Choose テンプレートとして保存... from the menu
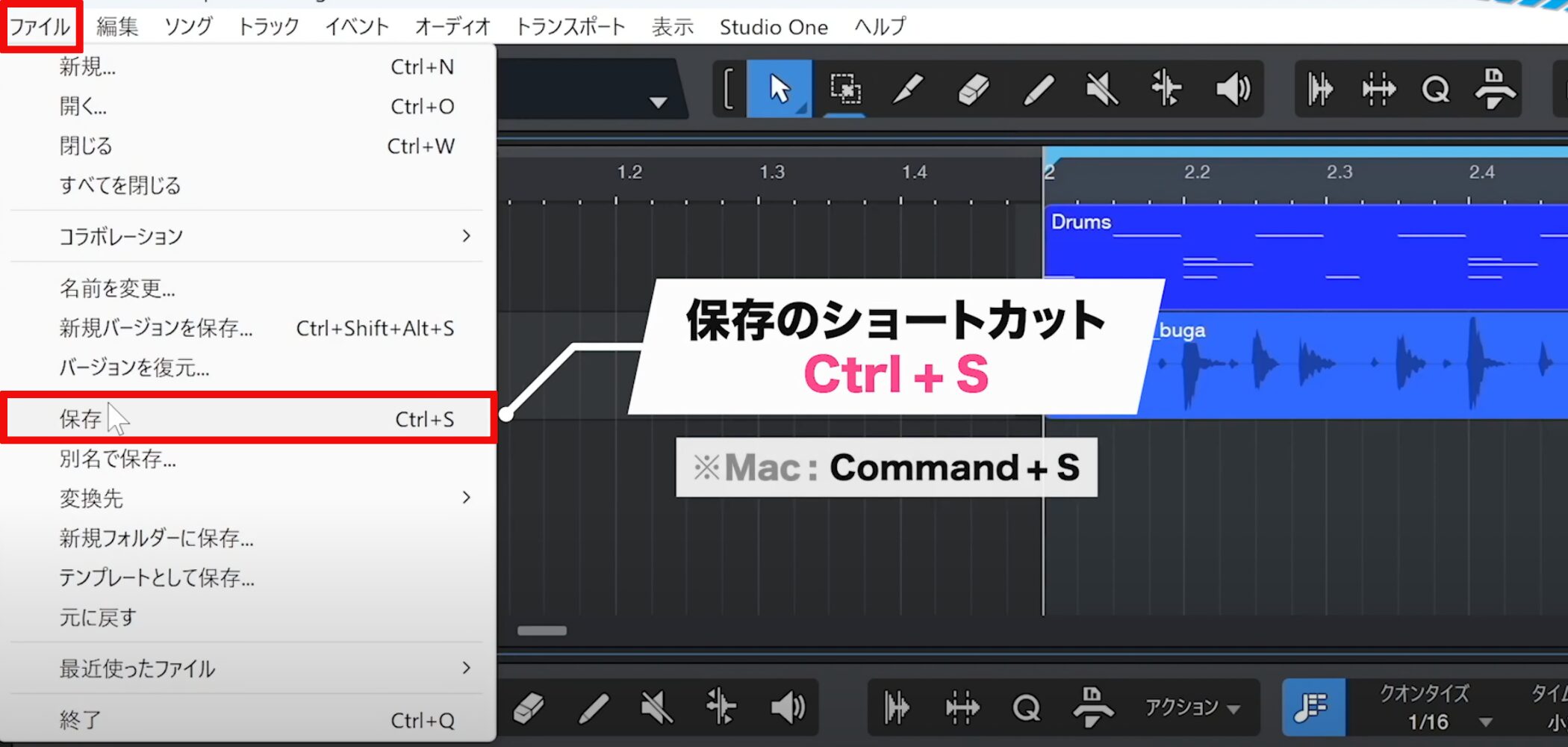This screenshot has height=747, width=1568. pyautogui.click(x=157, y=577)
